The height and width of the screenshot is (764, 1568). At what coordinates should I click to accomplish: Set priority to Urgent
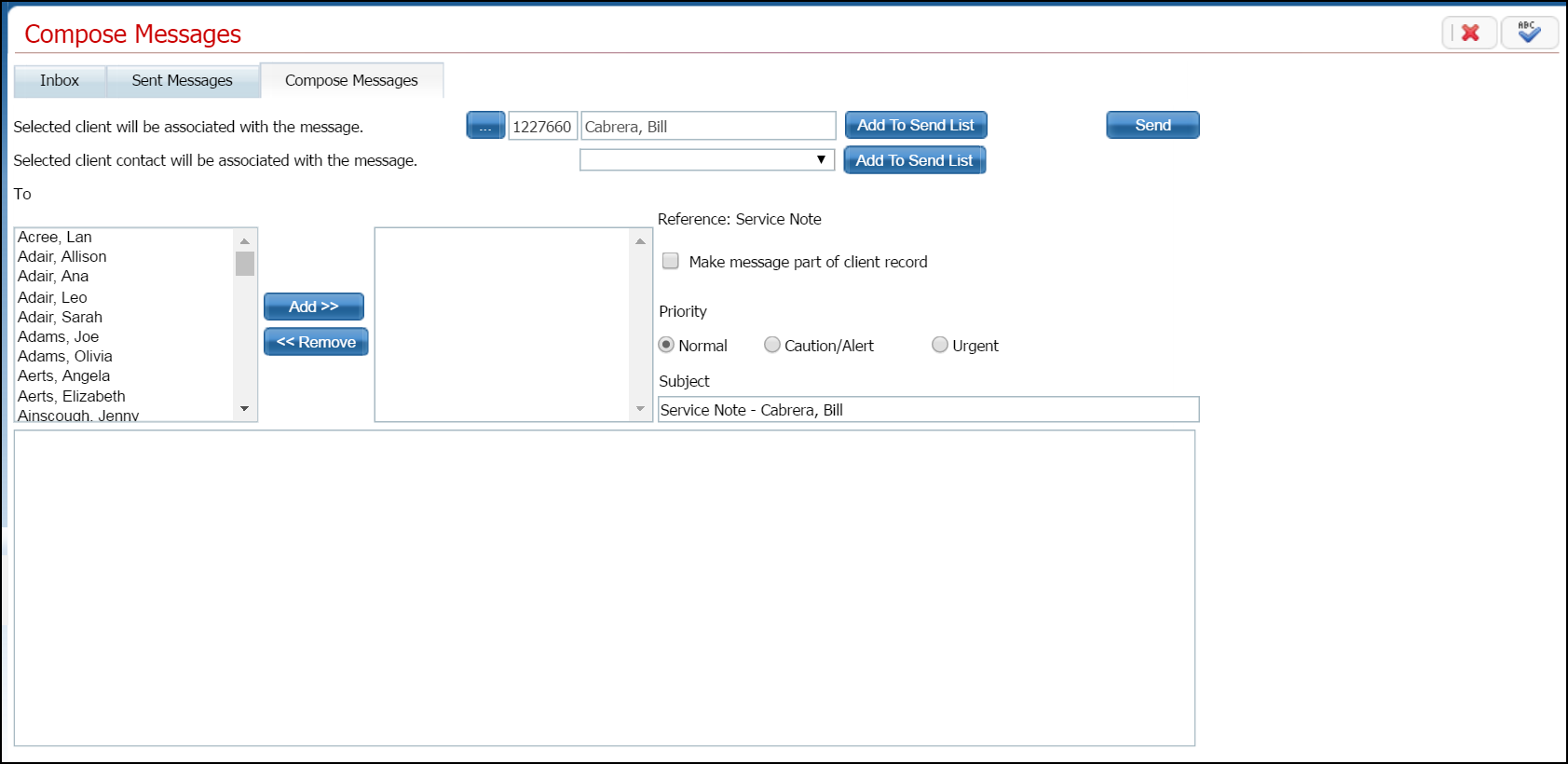pos(940,346)
